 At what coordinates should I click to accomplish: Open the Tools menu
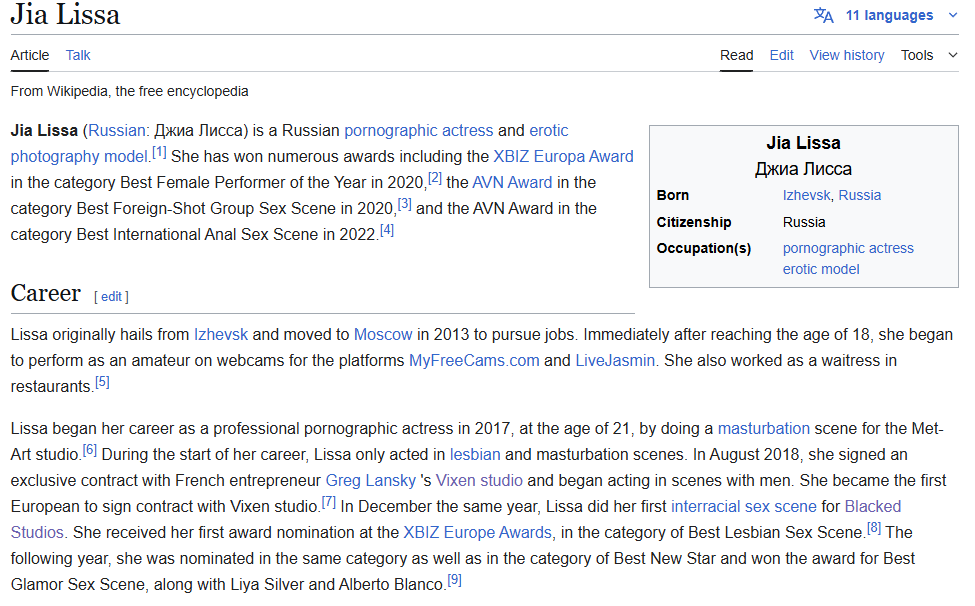917,55
